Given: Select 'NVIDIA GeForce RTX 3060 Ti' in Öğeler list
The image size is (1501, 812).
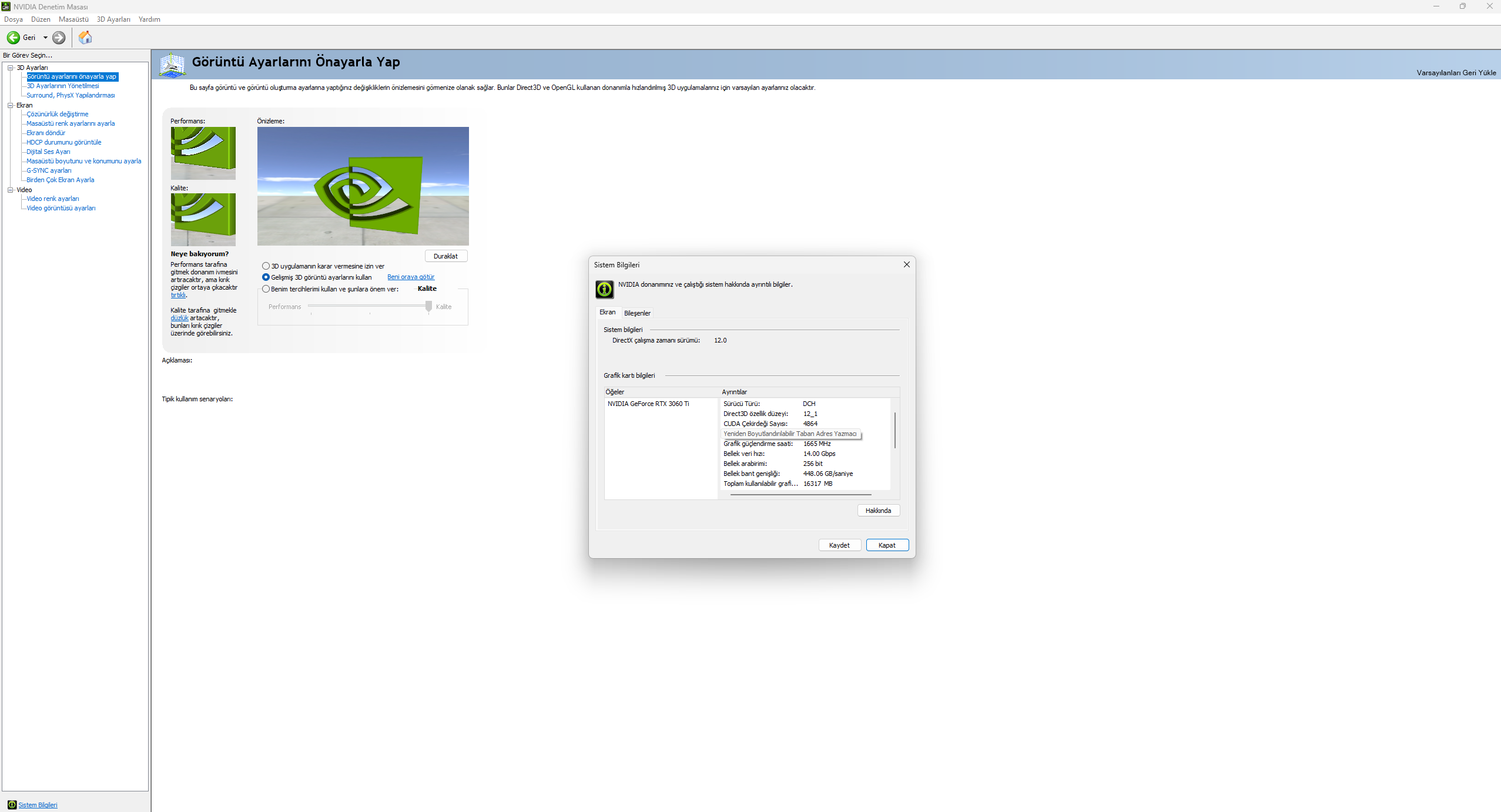Looking at the screenshot, I should pos(648,404).
